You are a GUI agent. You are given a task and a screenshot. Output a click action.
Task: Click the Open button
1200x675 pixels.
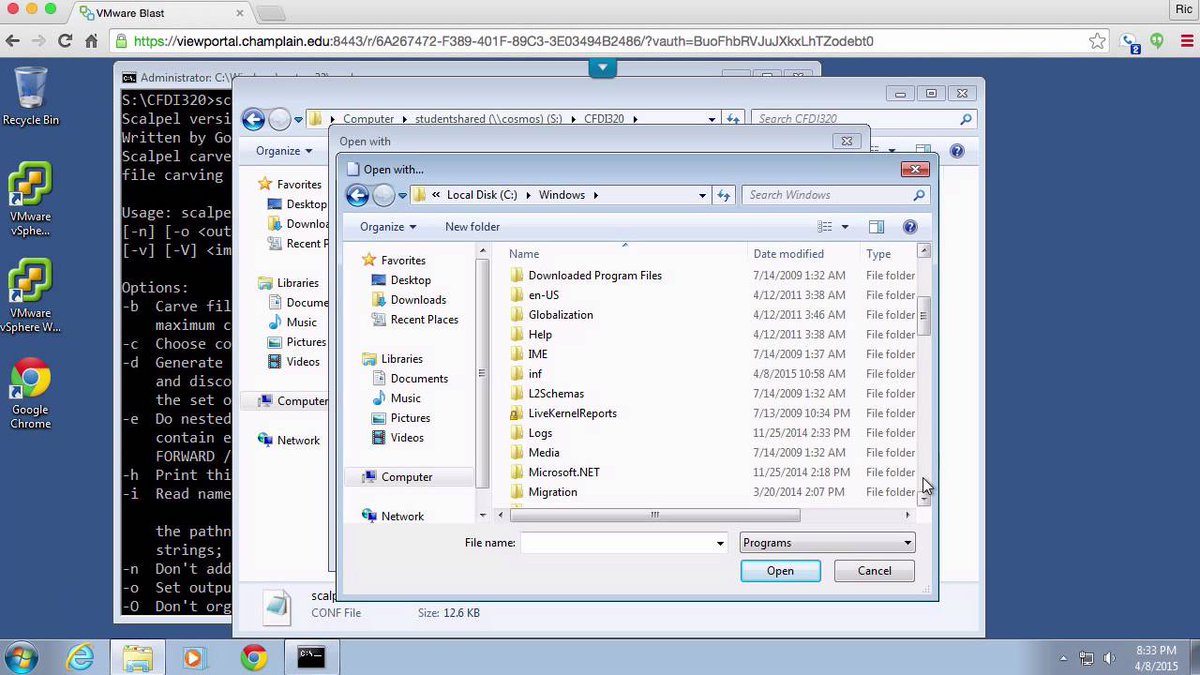coord(780,571)
